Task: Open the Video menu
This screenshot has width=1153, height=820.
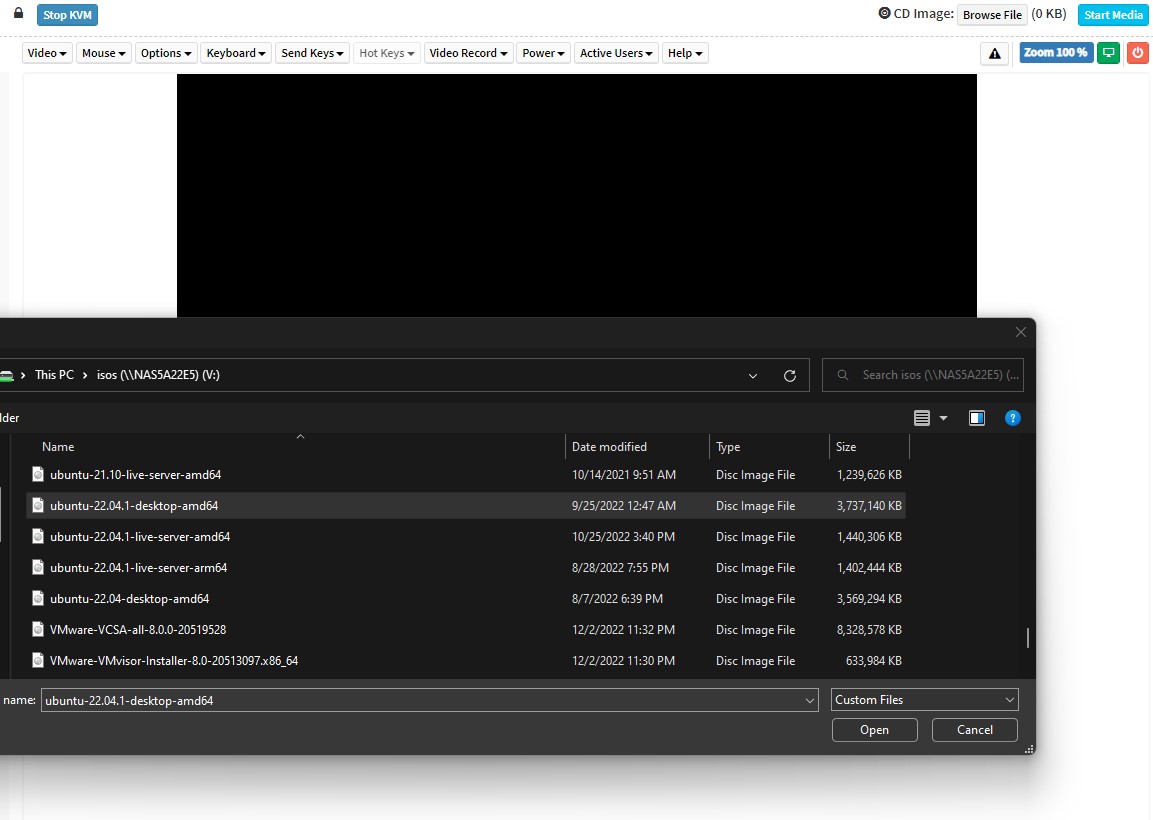Action: point(47,53)
